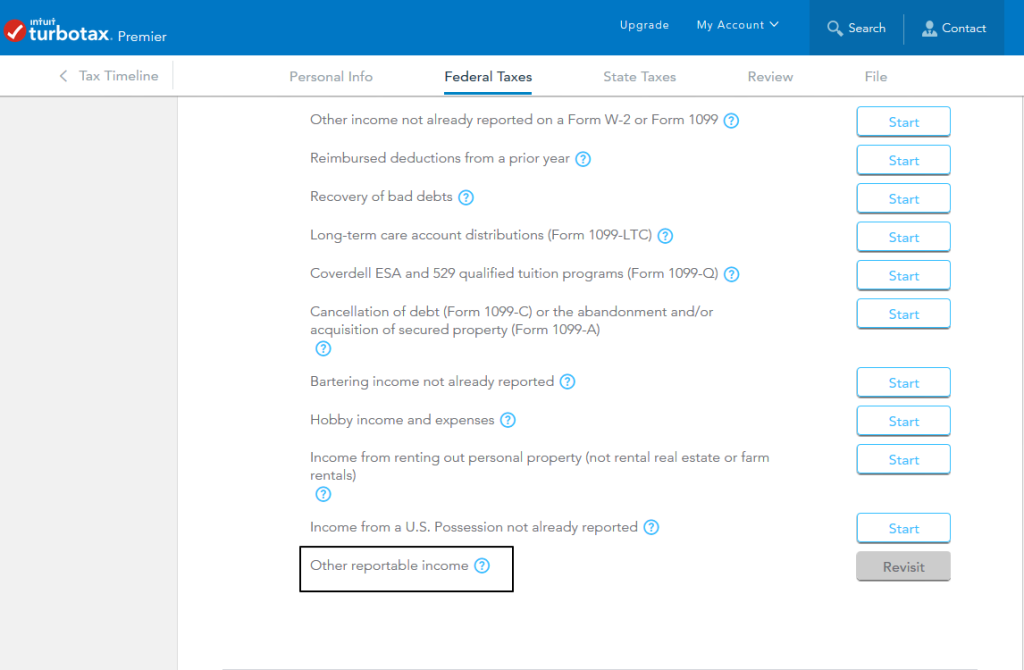The height and width of the screenshot is (670, 1024).
Task: Click the Upgrade link in header
Action: [x=644, y=26]
